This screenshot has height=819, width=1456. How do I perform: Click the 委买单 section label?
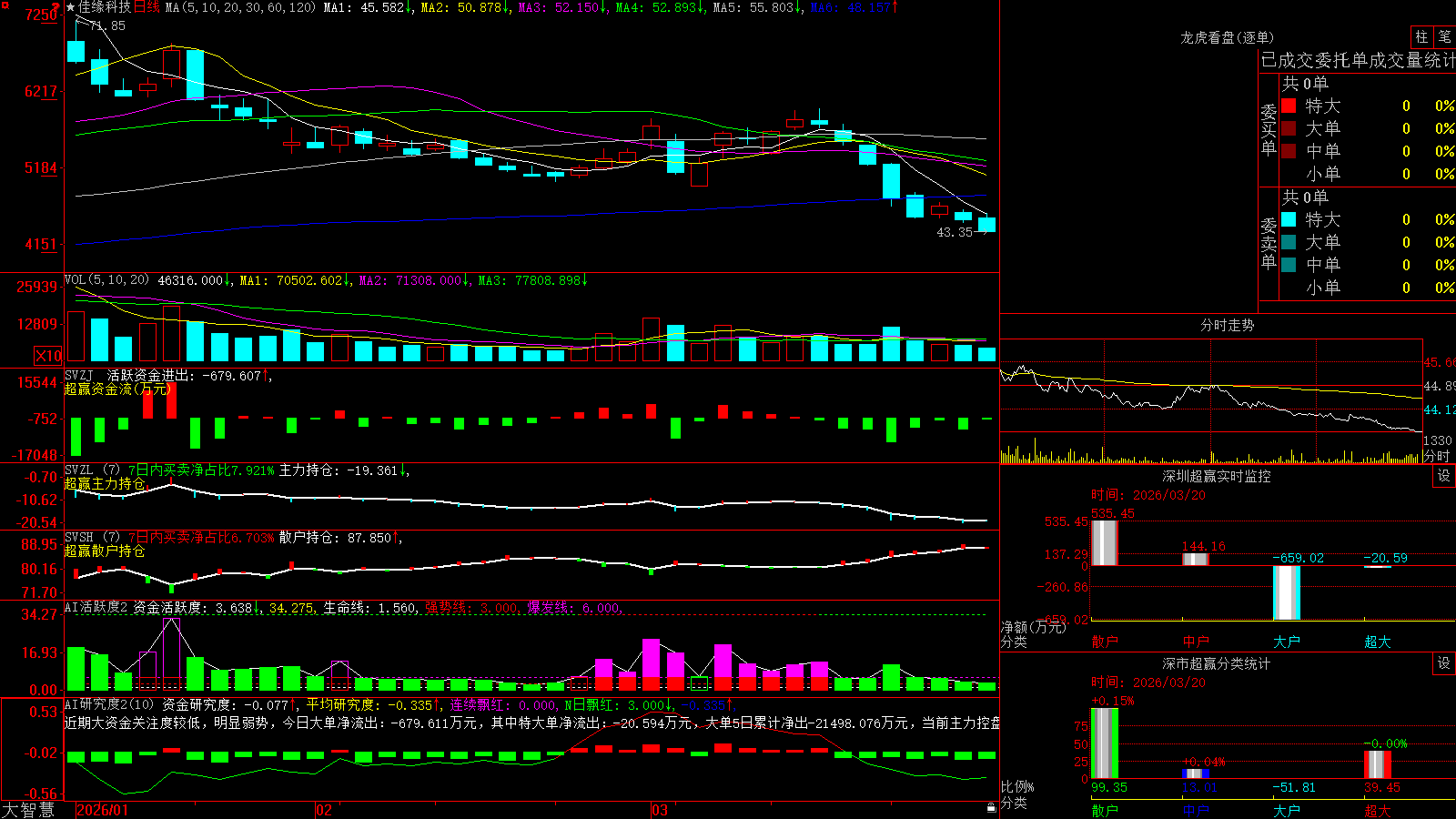[x=1269, y=129]
